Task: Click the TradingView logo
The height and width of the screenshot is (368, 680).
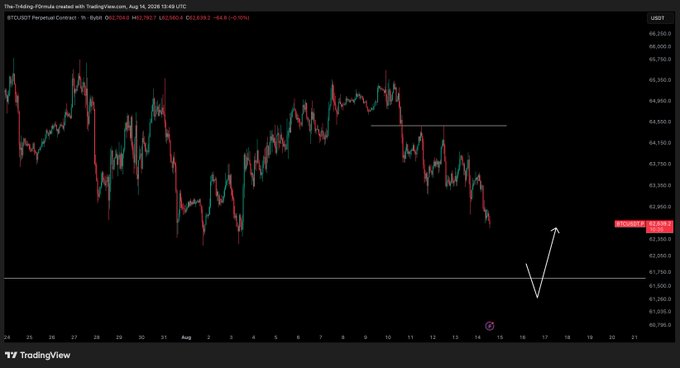Action: 37,355
